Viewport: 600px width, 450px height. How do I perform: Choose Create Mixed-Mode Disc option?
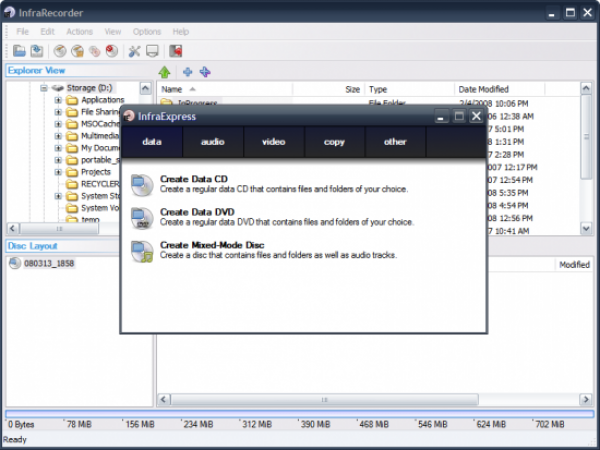click(x=264, y=250)
